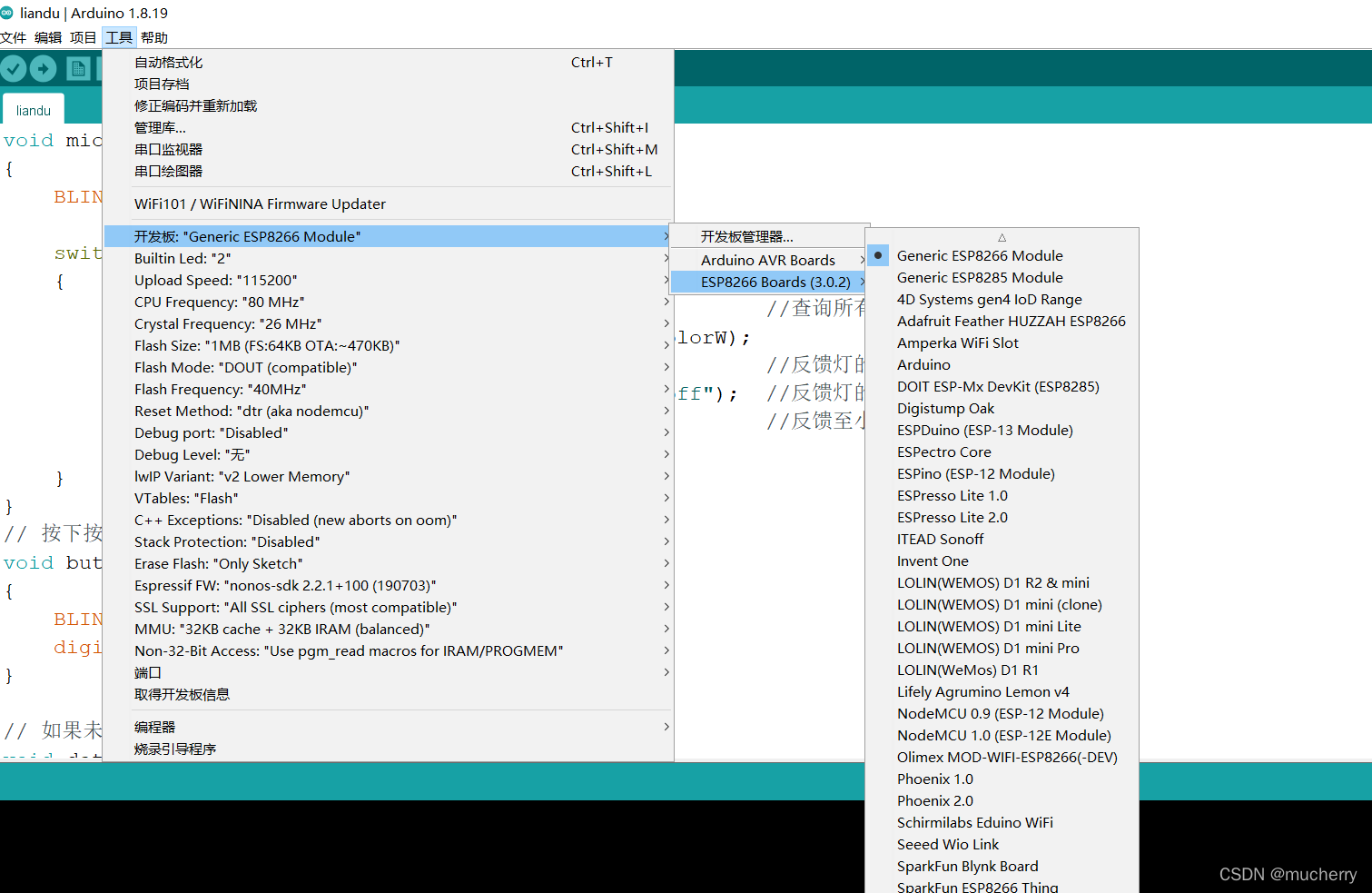Choose 自动格式化 from the tools menu
This screenshot has width=1372, height=893.
point(389,62)
